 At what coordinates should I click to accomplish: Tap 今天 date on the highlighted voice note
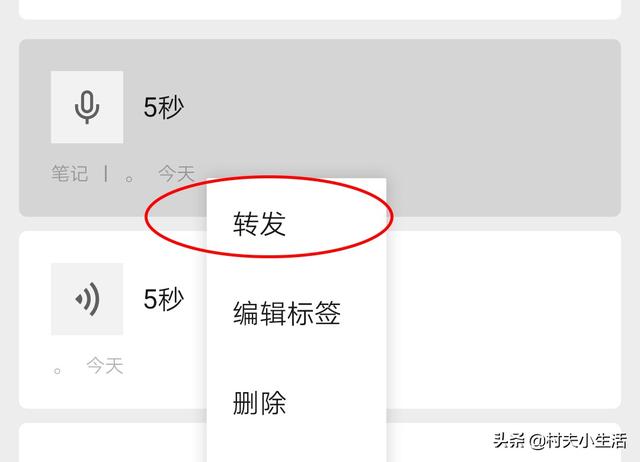click(x=176, y=173)
